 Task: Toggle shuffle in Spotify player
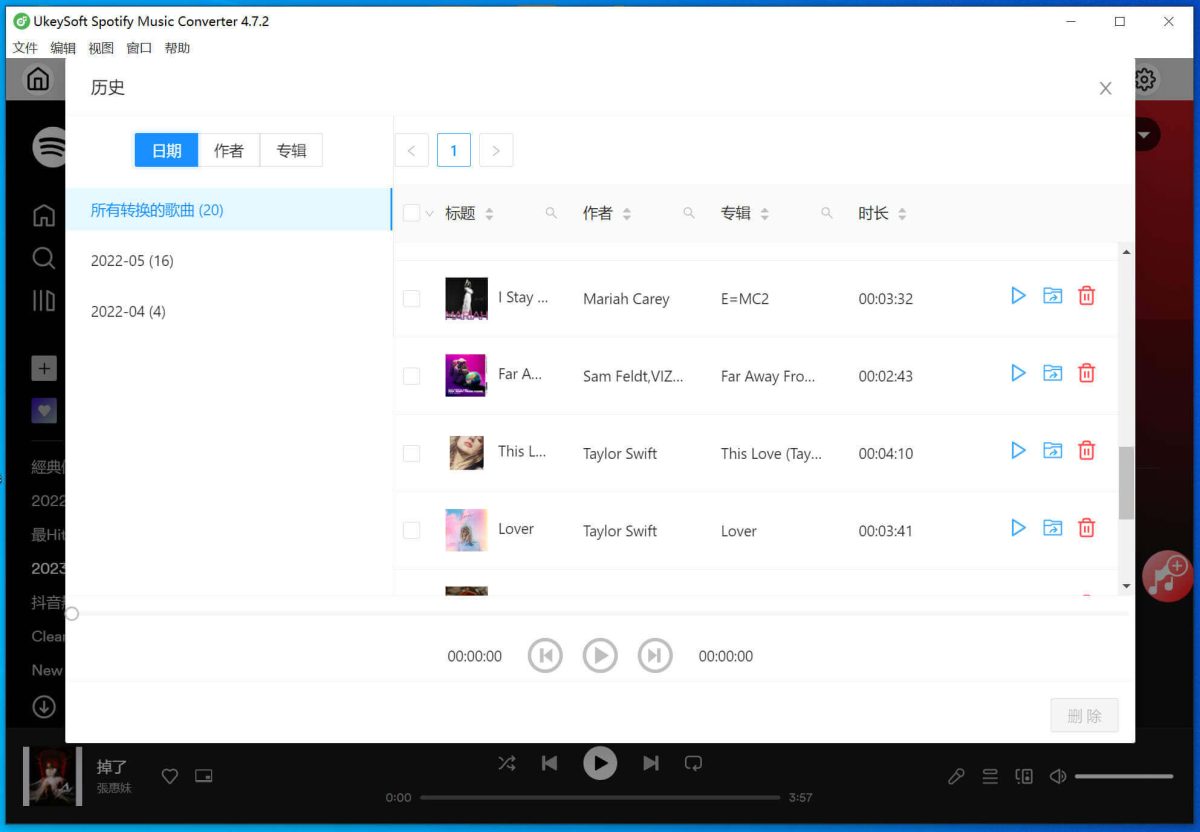(507, 763)
